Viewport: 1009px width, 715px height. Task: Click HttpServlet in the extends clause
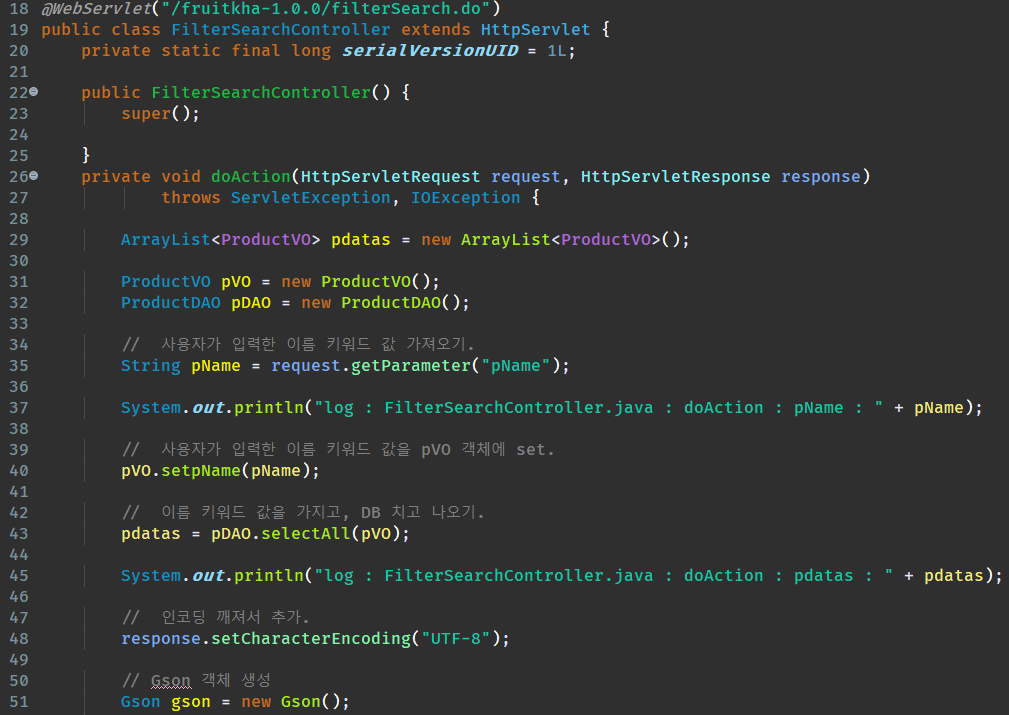535,30
